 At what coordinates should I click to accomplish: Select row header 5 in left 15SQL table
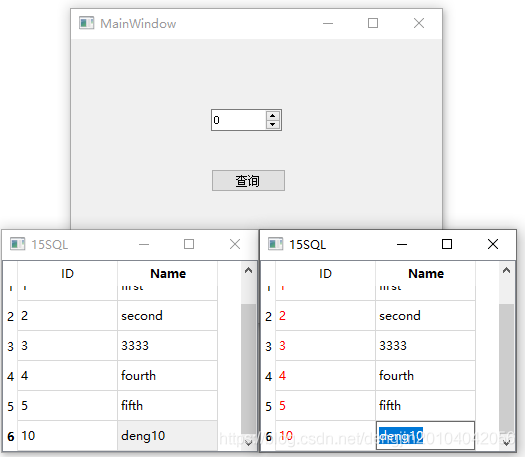pos(10,406)
